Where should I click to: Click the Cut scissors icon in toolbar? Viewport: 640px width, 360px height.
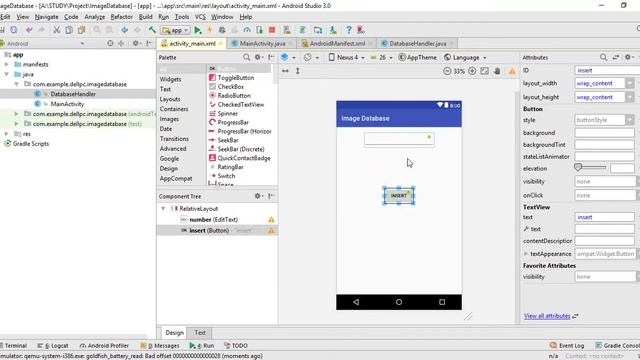pyautogui.click(x=57, y=30)
